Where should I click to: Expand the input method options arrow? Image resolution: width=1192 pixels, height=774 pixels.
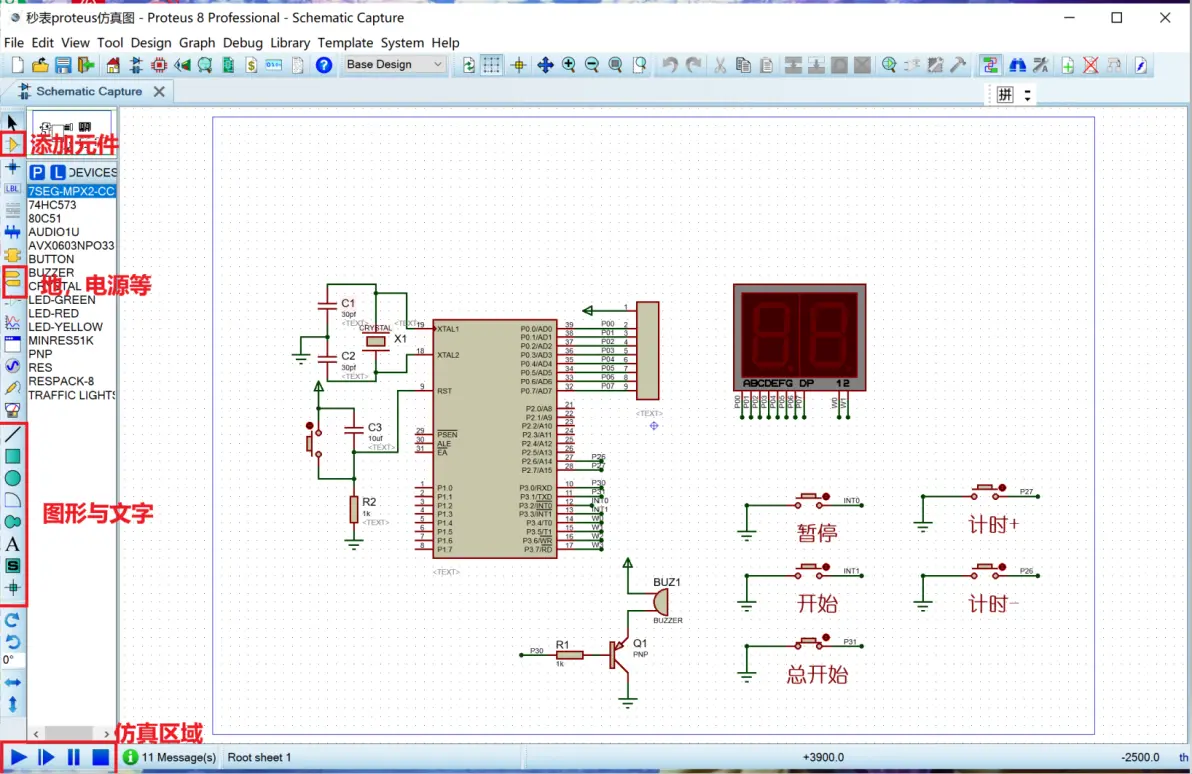[1027, 96]
